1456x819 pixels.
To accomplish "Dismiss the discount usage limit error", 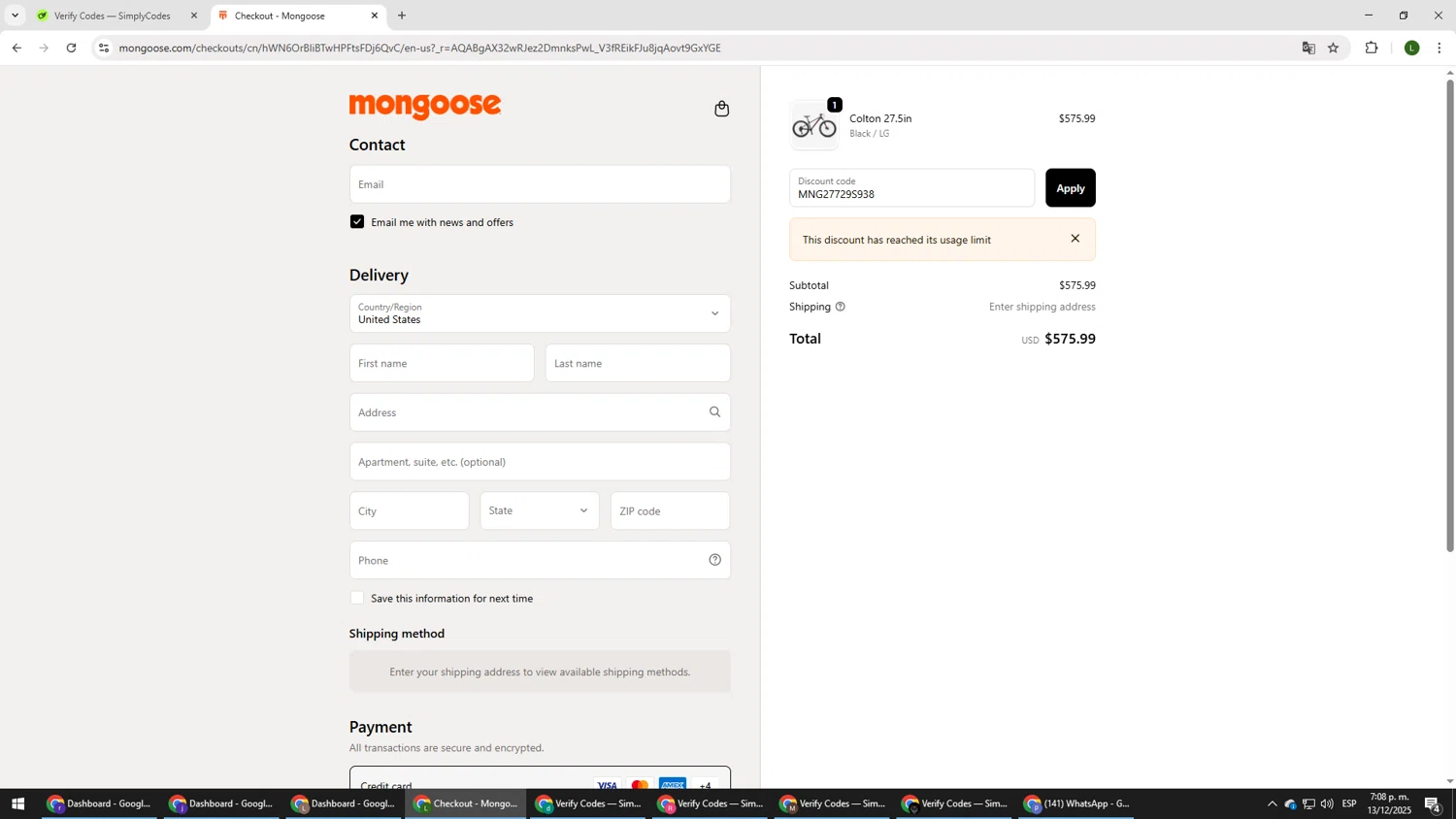I will pyautogui.click(x=1075, y=239).
